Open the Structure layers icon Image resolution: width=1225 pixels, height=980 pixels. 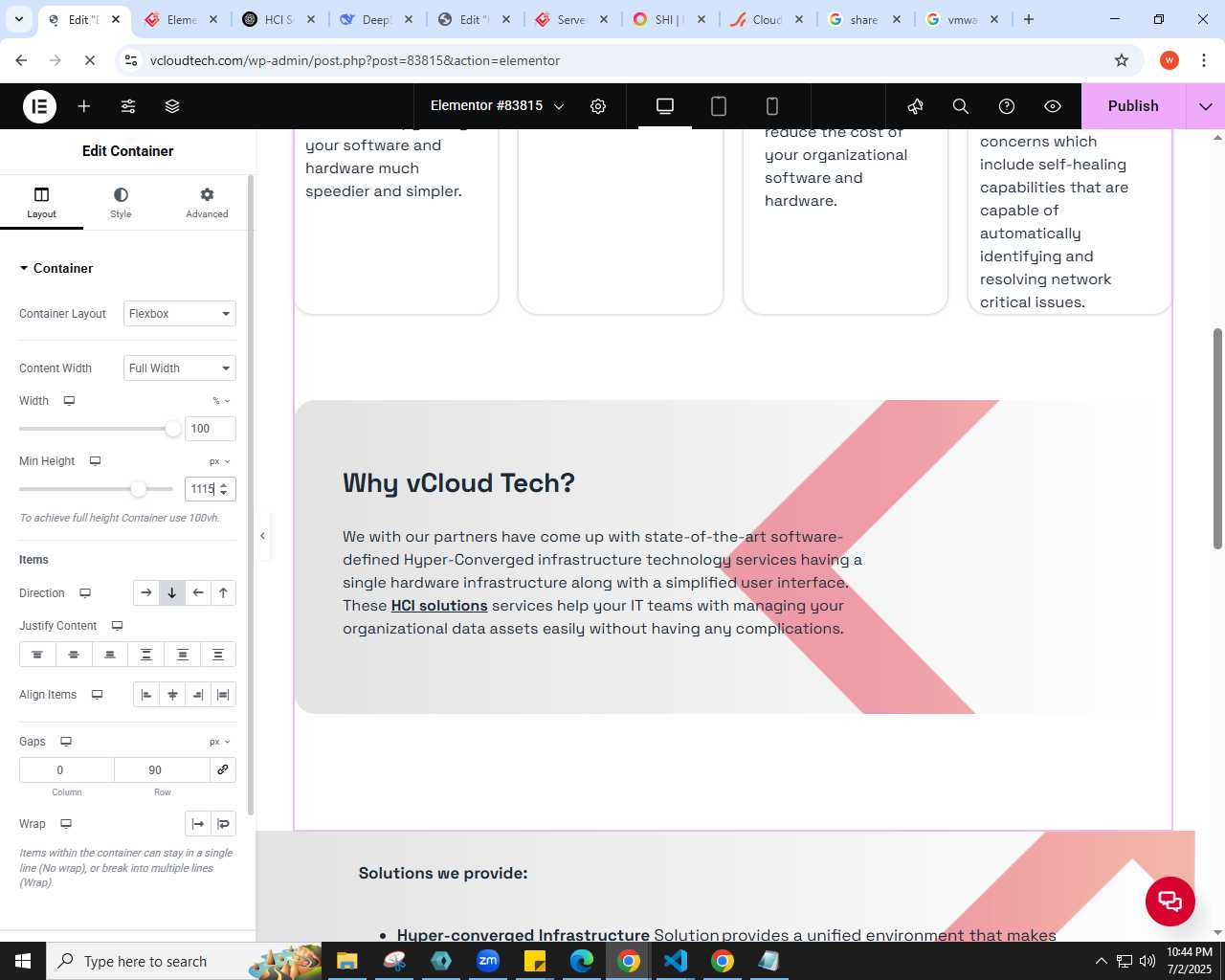[x=172, y=106]
